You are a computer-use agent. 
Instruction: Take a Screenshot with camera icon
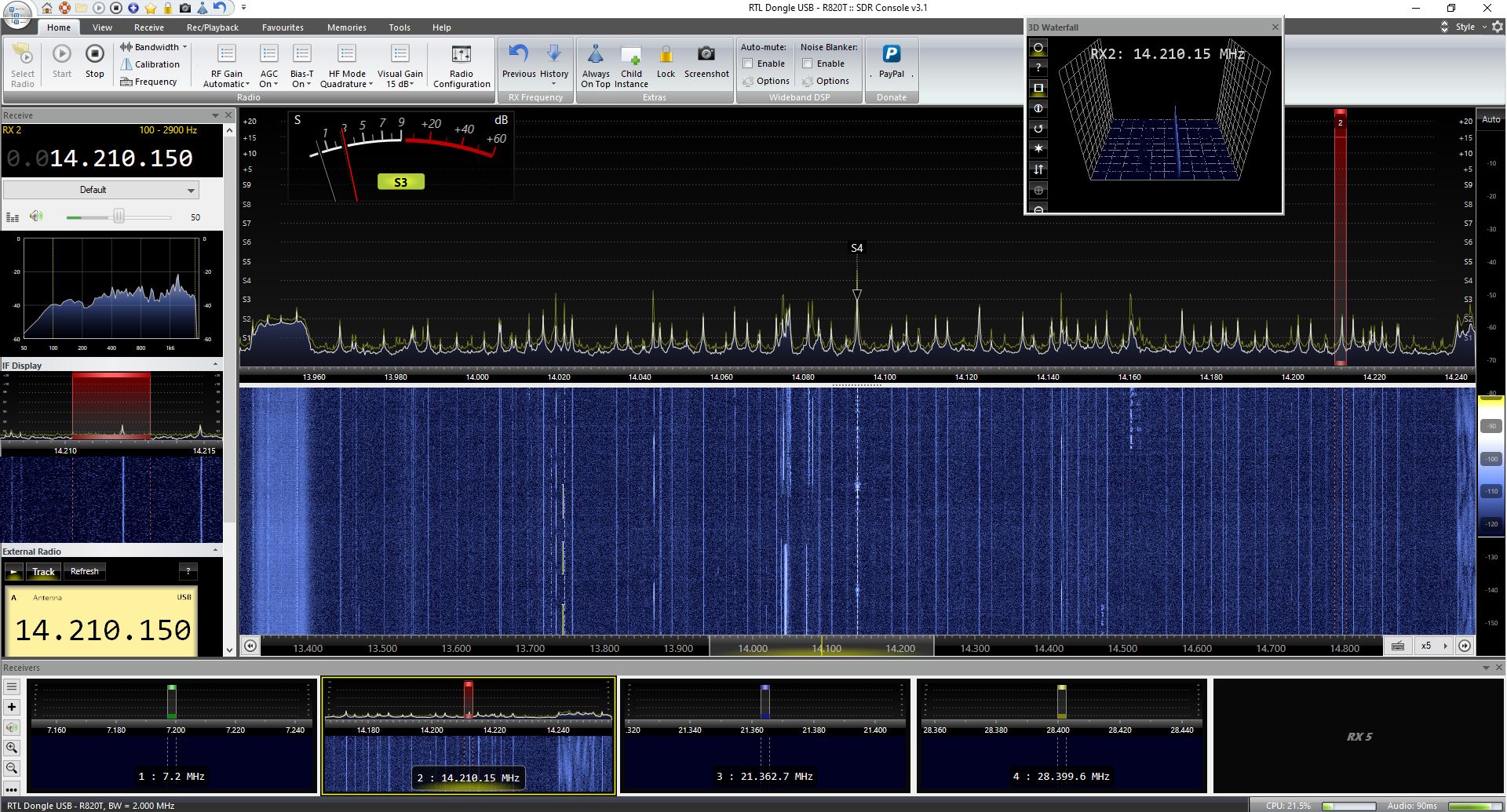click(x=706, y=54)
